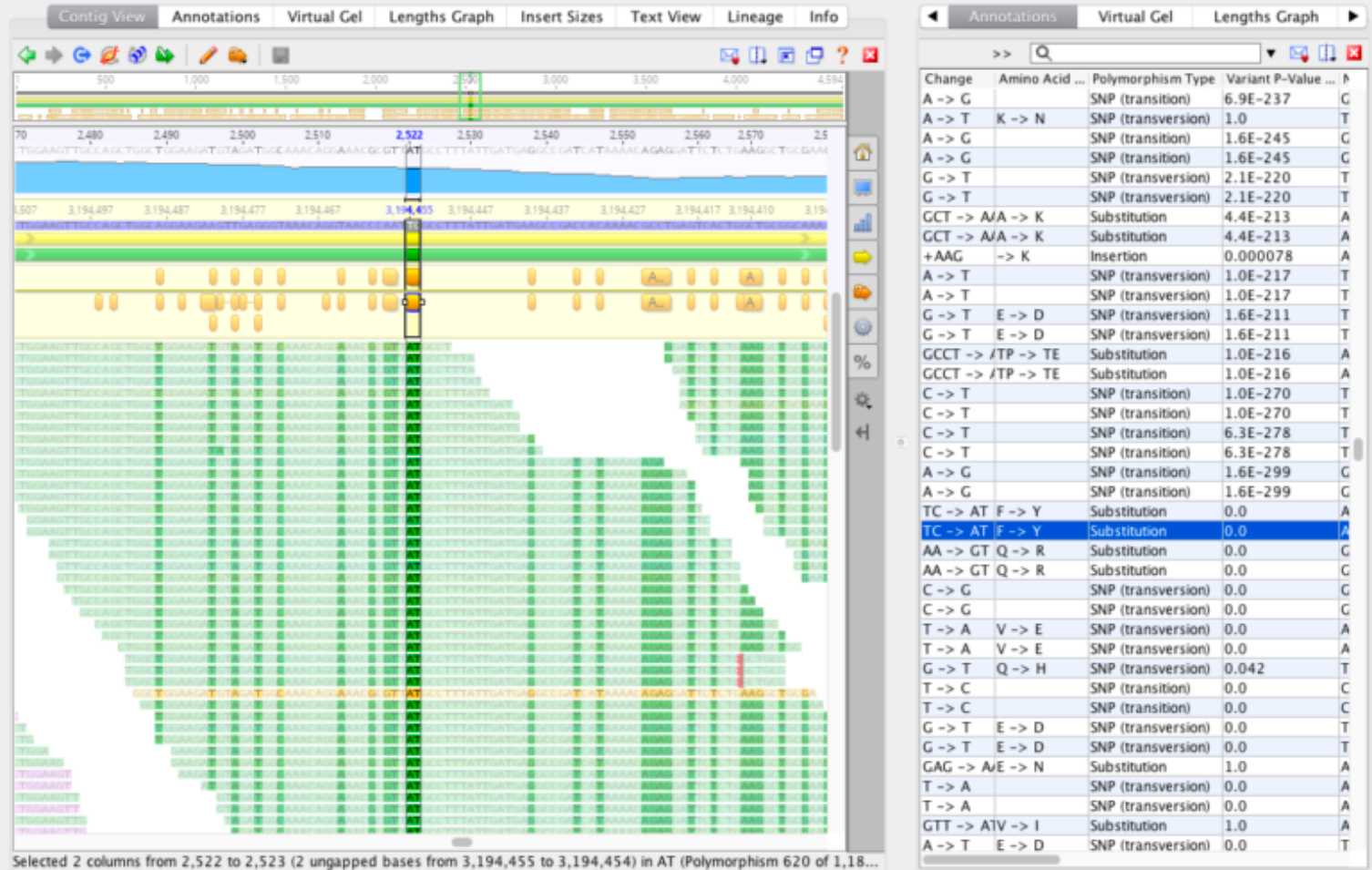Image resolution: width=1372 pixels, height=870 pixels.
Task: Open the Graphs bar chart icon in side panel
Action: tap(863, 222)
